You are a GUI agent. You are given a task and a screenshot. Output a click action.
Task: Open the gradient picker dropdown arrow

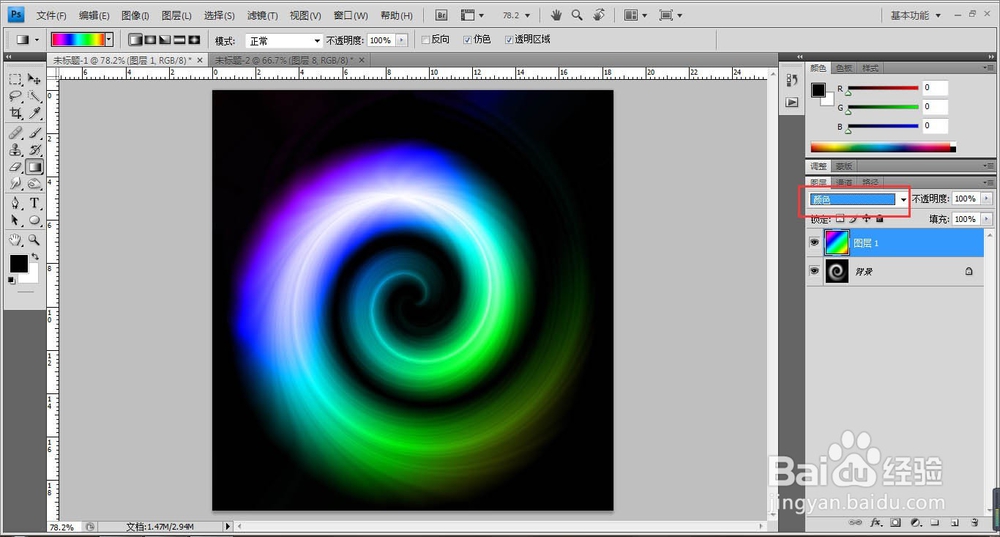[x=110, y=40]
